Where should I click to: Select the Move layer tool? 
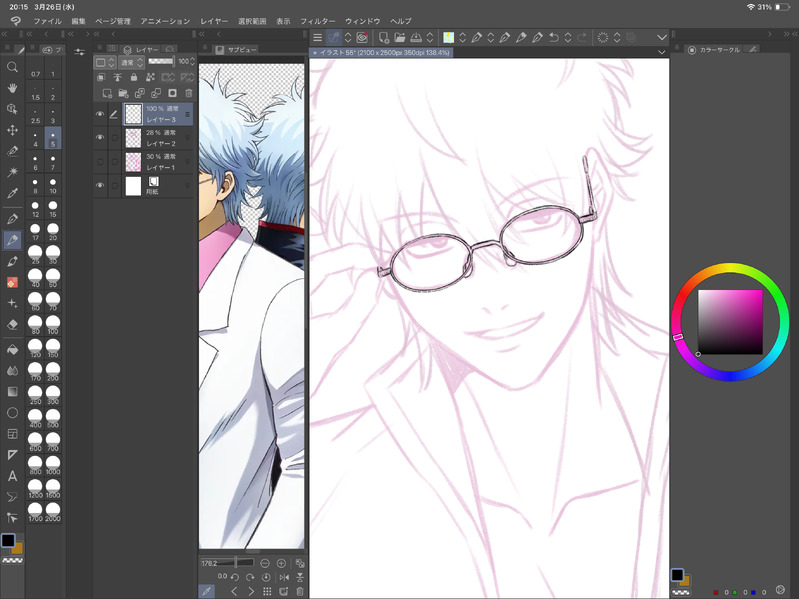coord(12,130)
